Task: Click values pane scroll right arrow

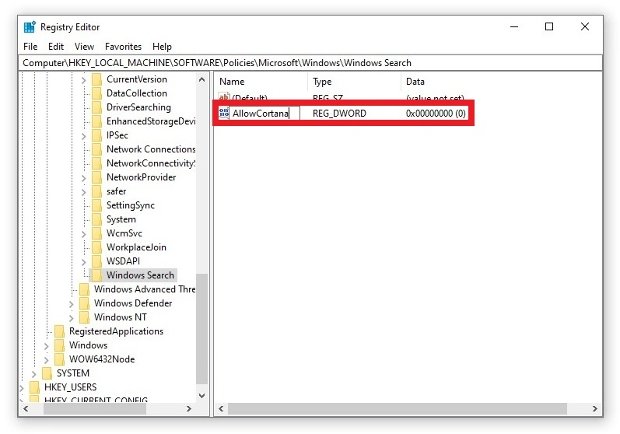Action: tap(595, 409)
